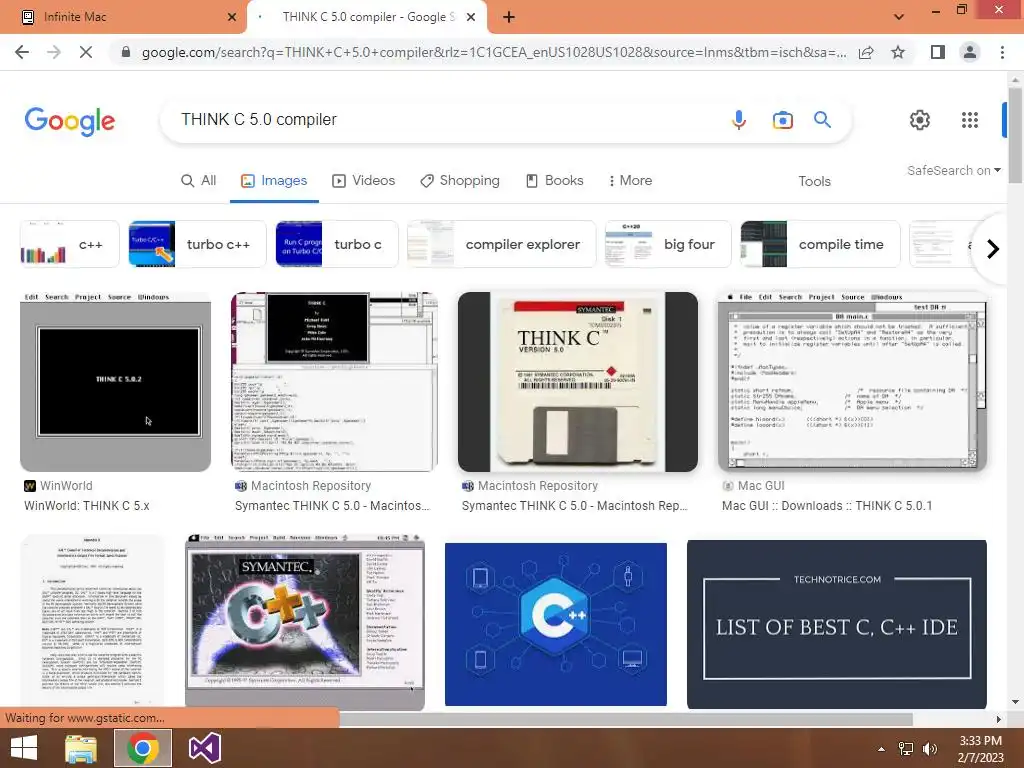The image size is (1024, 768).
Task: Open the WinWorld: THINK C 5.x link
Action: [87, 506]
